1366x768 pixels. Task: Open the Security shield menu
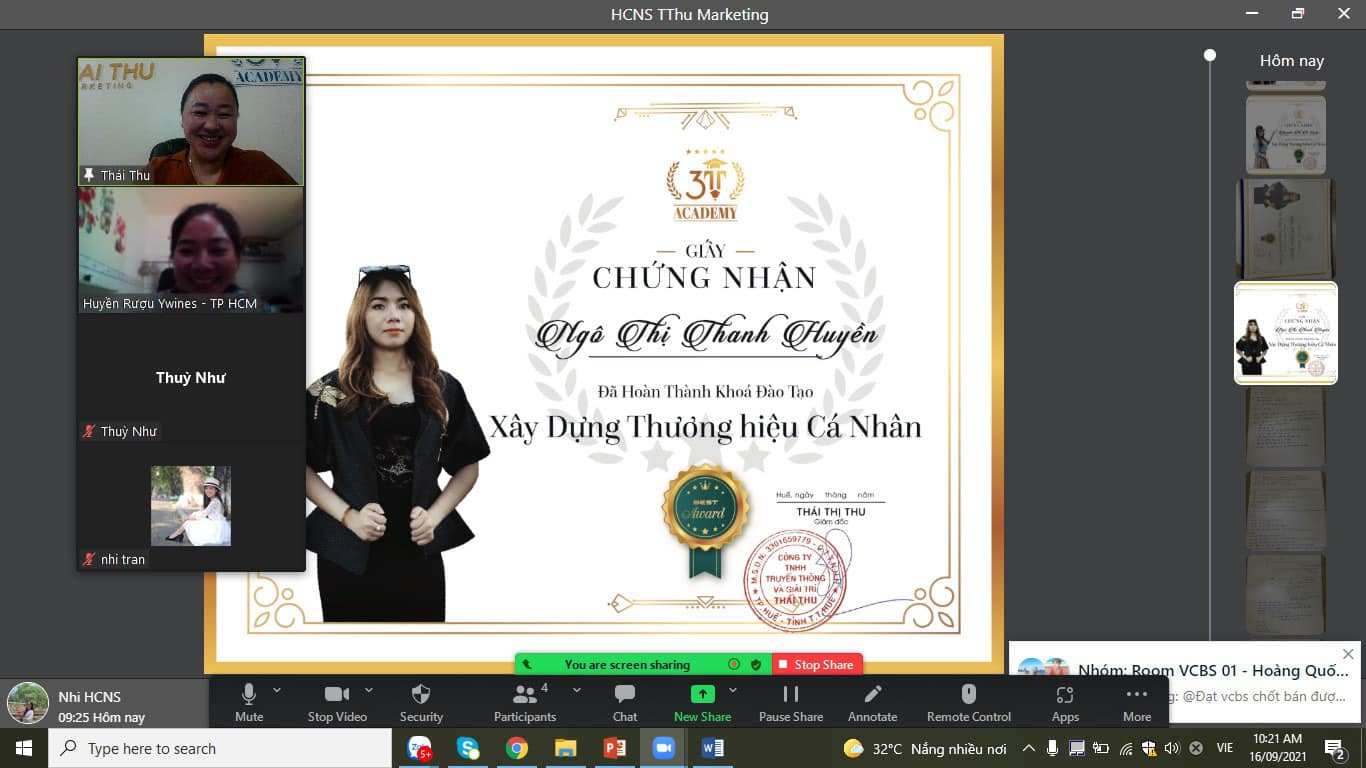(421, 702)
